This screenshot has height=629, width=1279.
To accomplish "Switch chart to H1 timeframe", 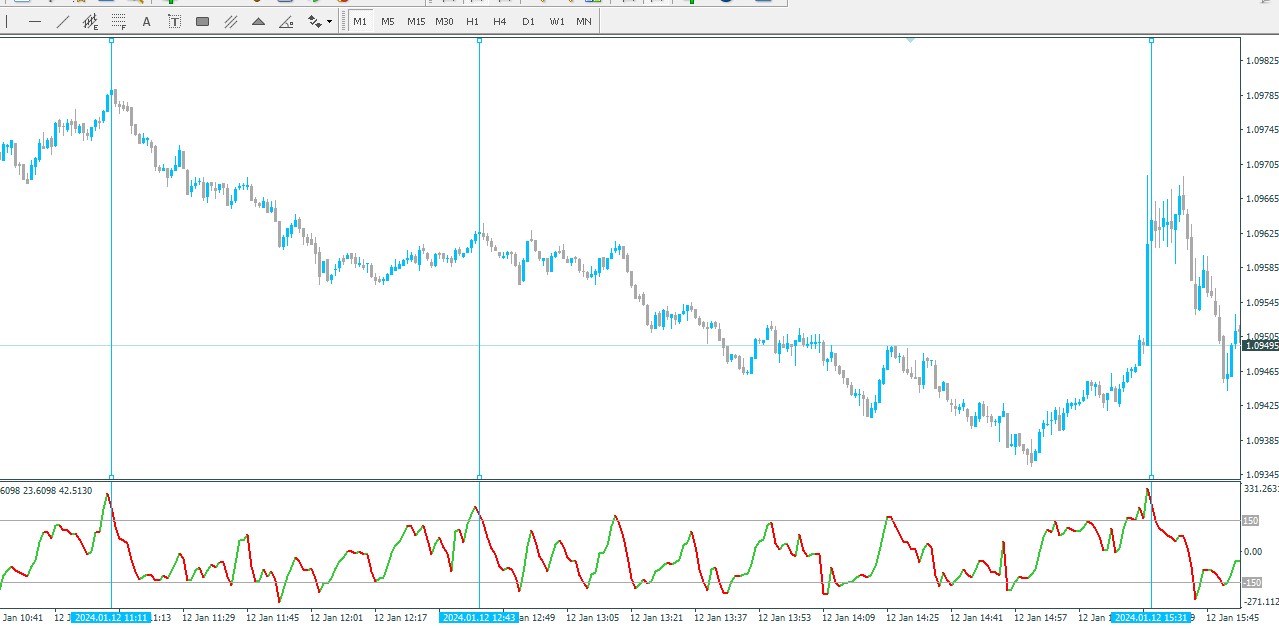I will click(x=472, y=21).
